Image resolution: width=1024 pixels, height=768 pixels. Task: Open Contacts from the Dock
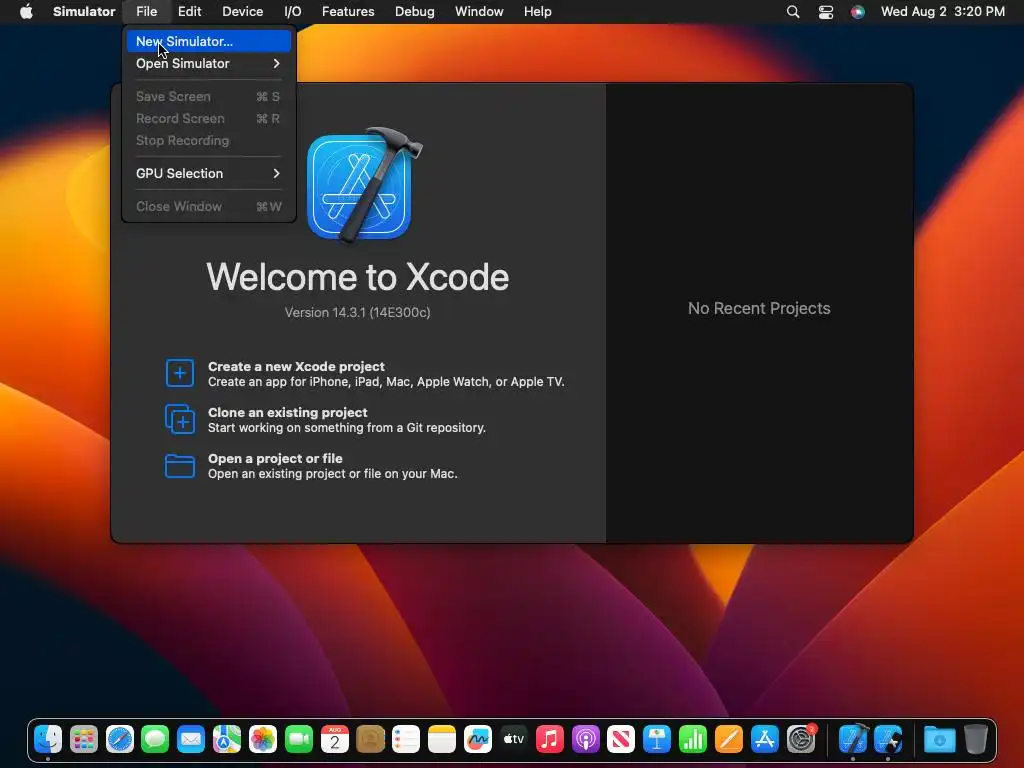pyautogui.click(x=370, y=739)
